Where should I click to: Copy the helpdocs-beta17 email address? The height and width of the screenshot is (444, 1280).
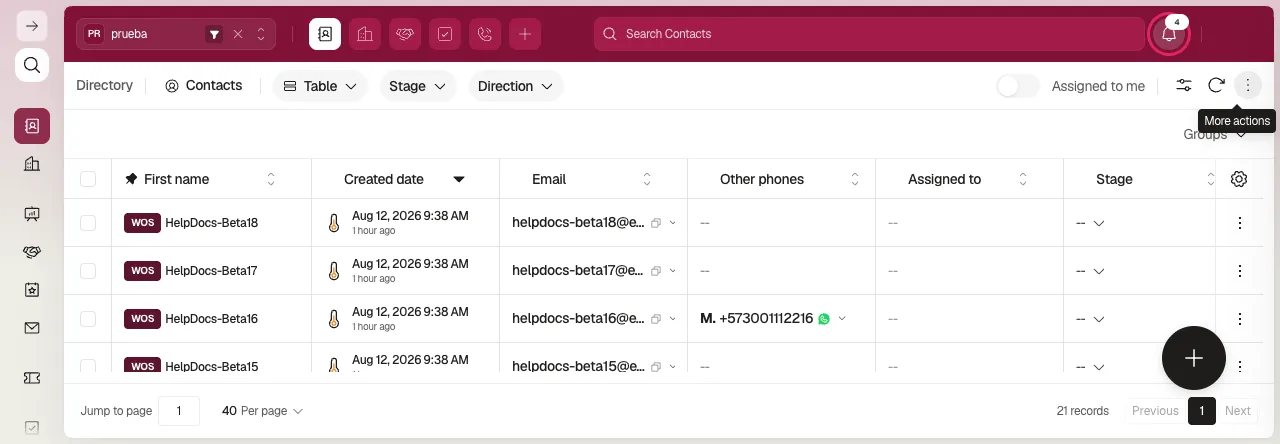pyautogui.click(x=656, y=271)
